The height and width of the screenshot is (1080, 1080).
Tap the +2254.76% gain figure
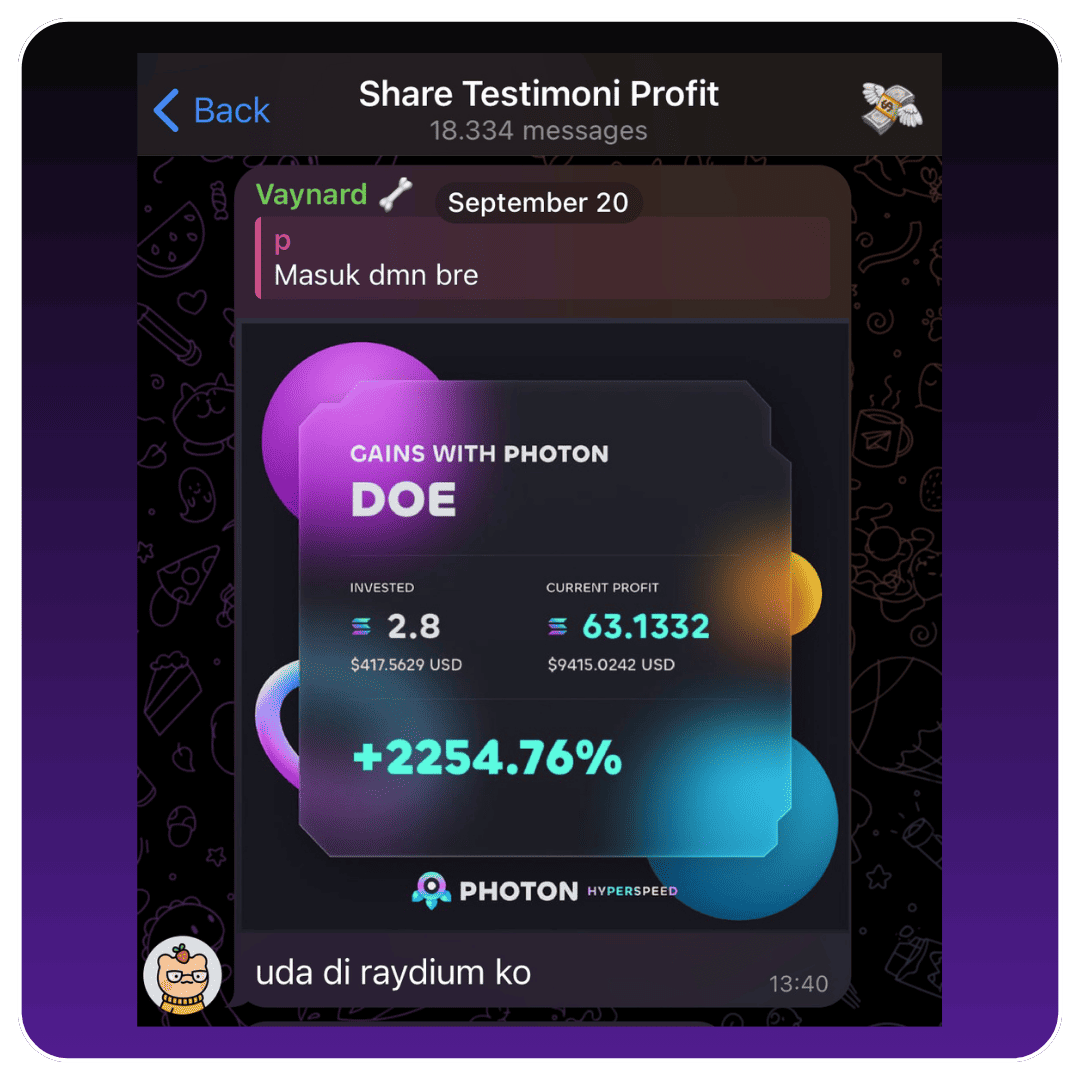487,758
